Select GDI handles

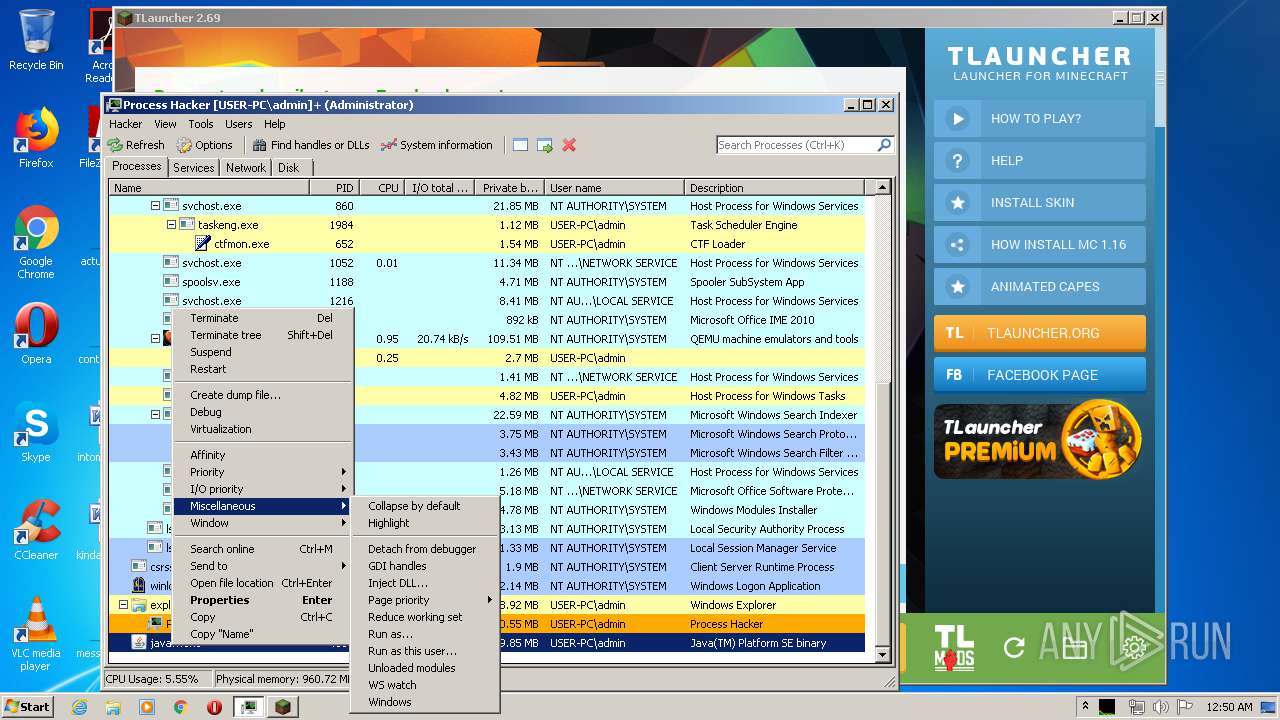[x=425, y=566]
